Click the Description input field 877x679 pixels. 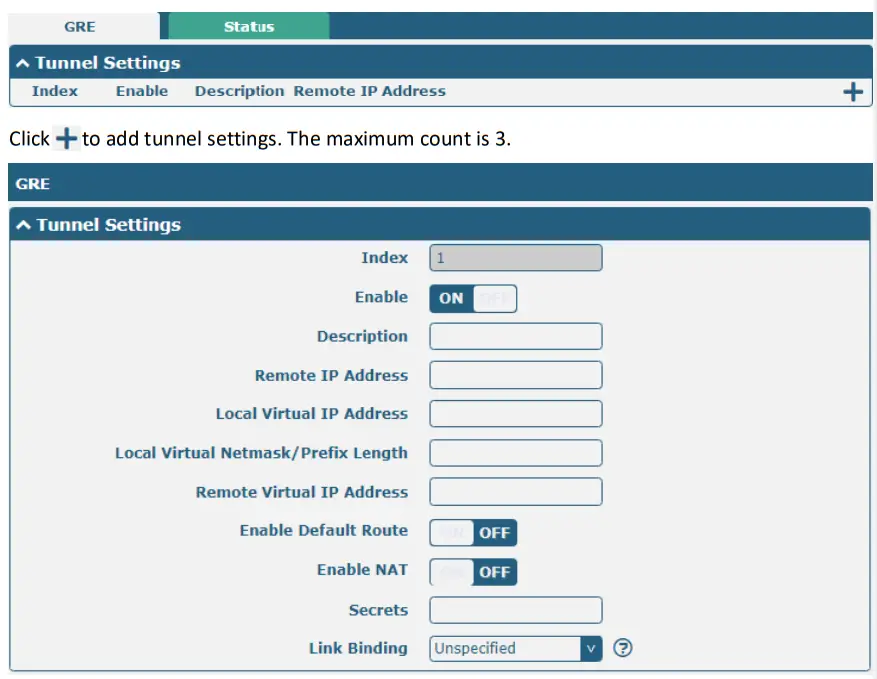[516, 336]
